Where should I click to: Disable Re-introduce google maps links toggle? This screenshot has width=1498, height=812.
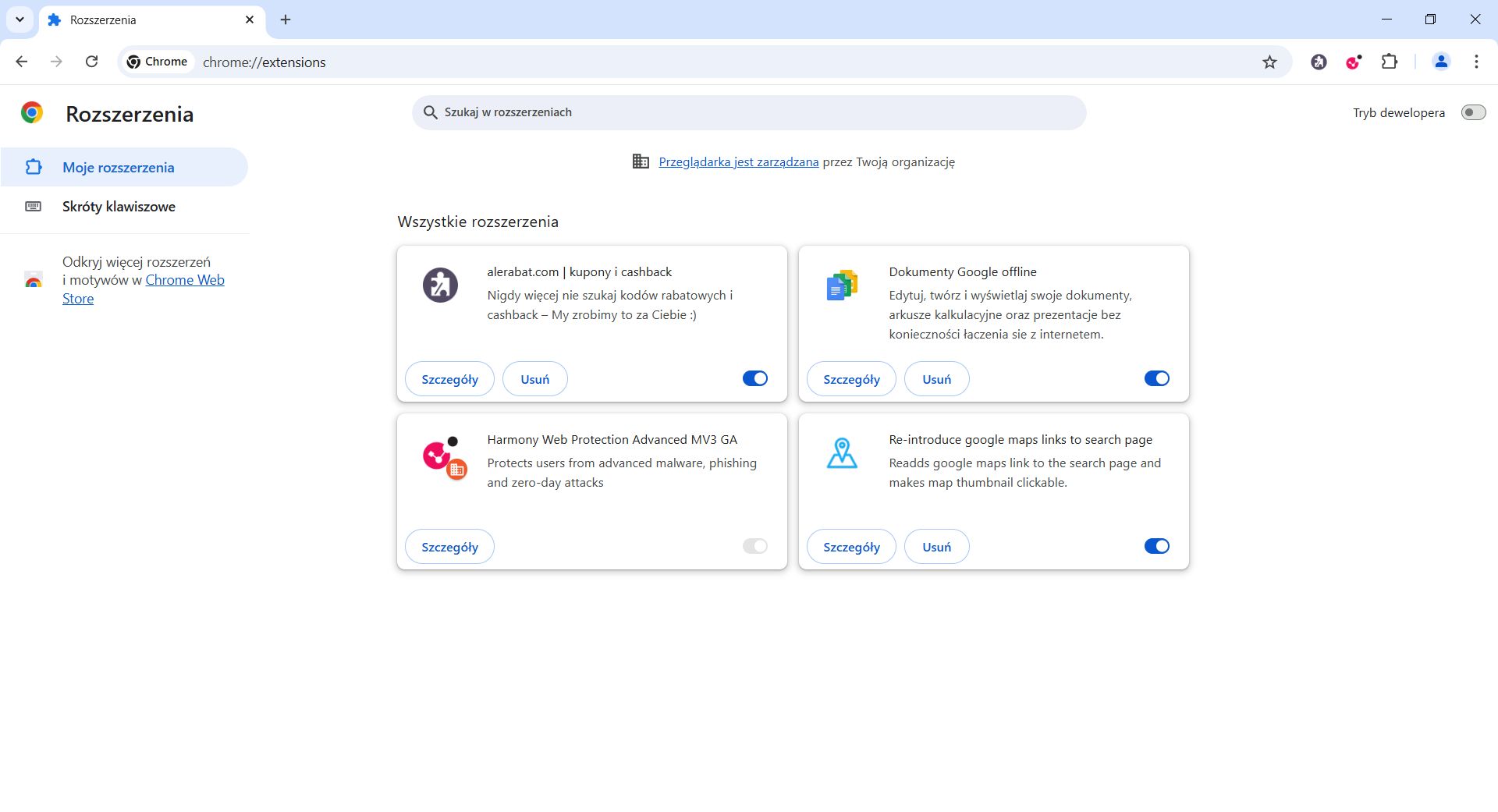1157,546
